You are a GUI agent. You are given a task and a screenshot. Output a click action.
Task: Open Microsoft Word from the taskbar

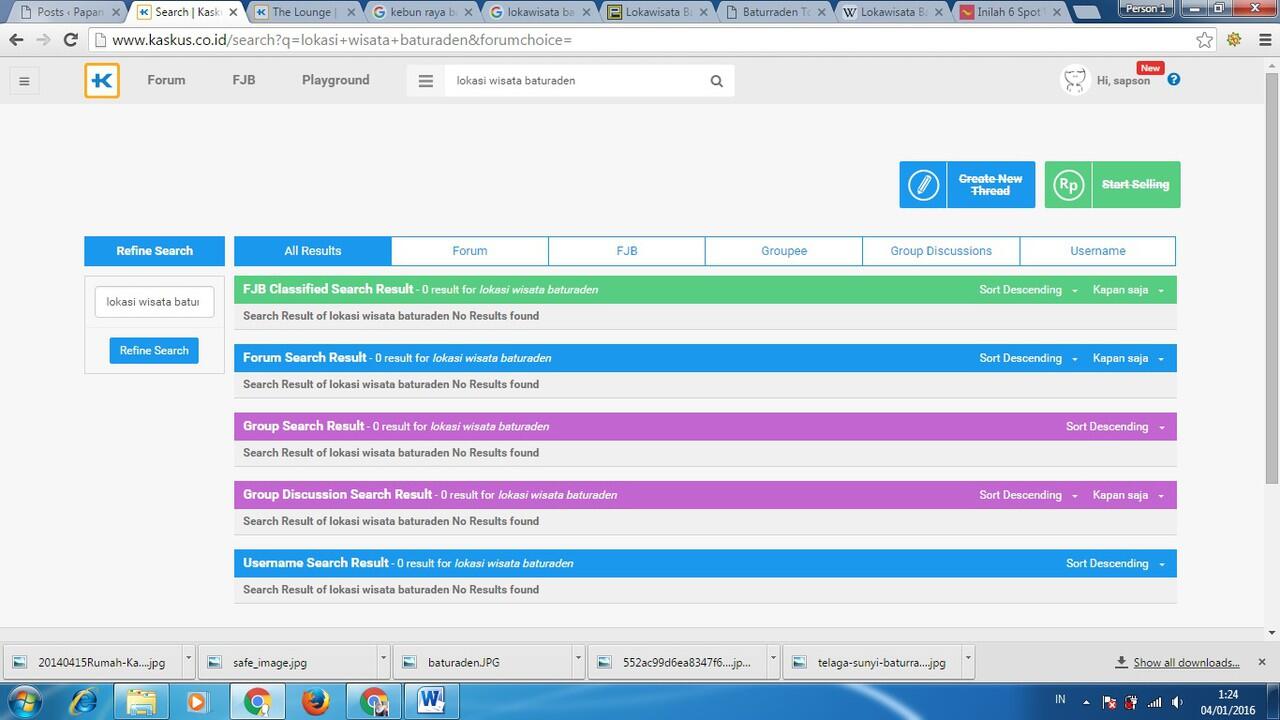coord(431,702)
